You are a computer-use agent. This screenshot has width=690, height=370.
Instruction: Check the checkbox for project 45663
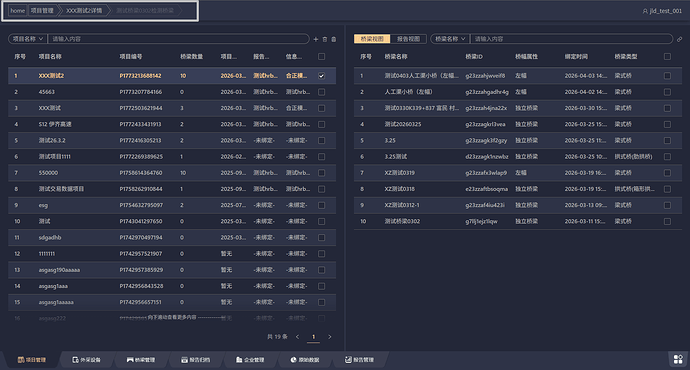(x=322, y=92)
